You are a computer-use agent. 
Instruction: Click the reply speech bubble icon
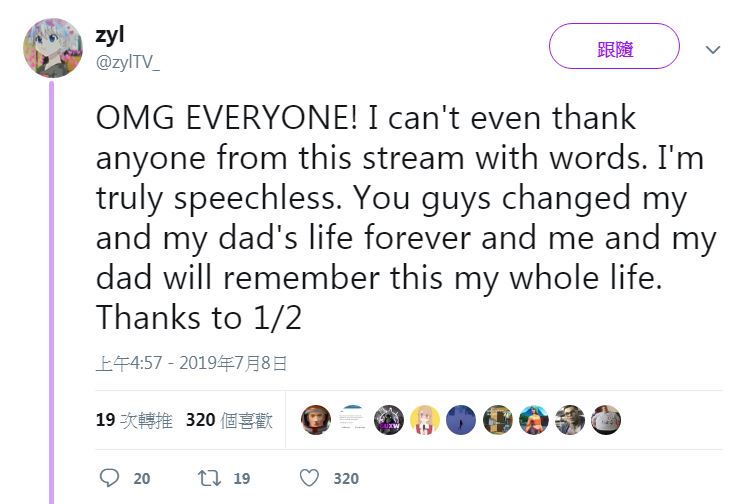pos(110,479)
